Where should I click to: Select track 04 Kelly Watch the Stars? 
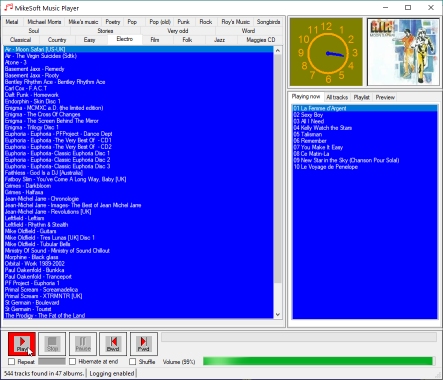click(365, 128)
